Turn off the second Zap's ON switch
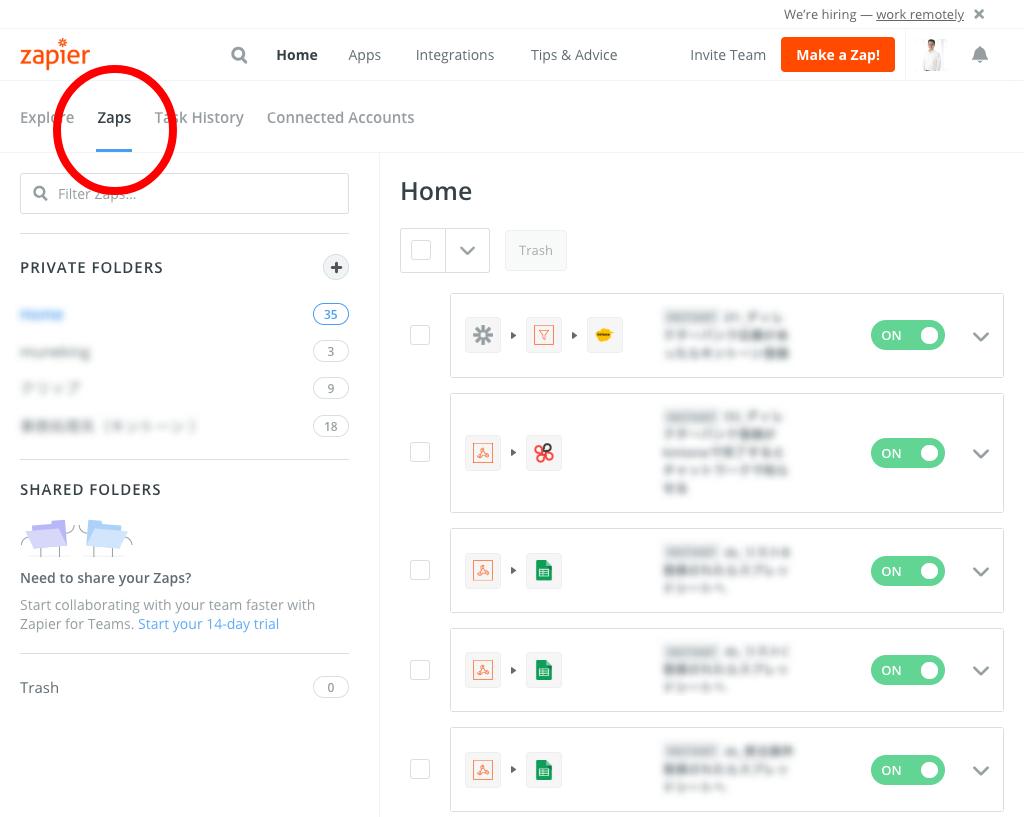This screenshot has width=1024, height=817. click(x=908, y=453)
